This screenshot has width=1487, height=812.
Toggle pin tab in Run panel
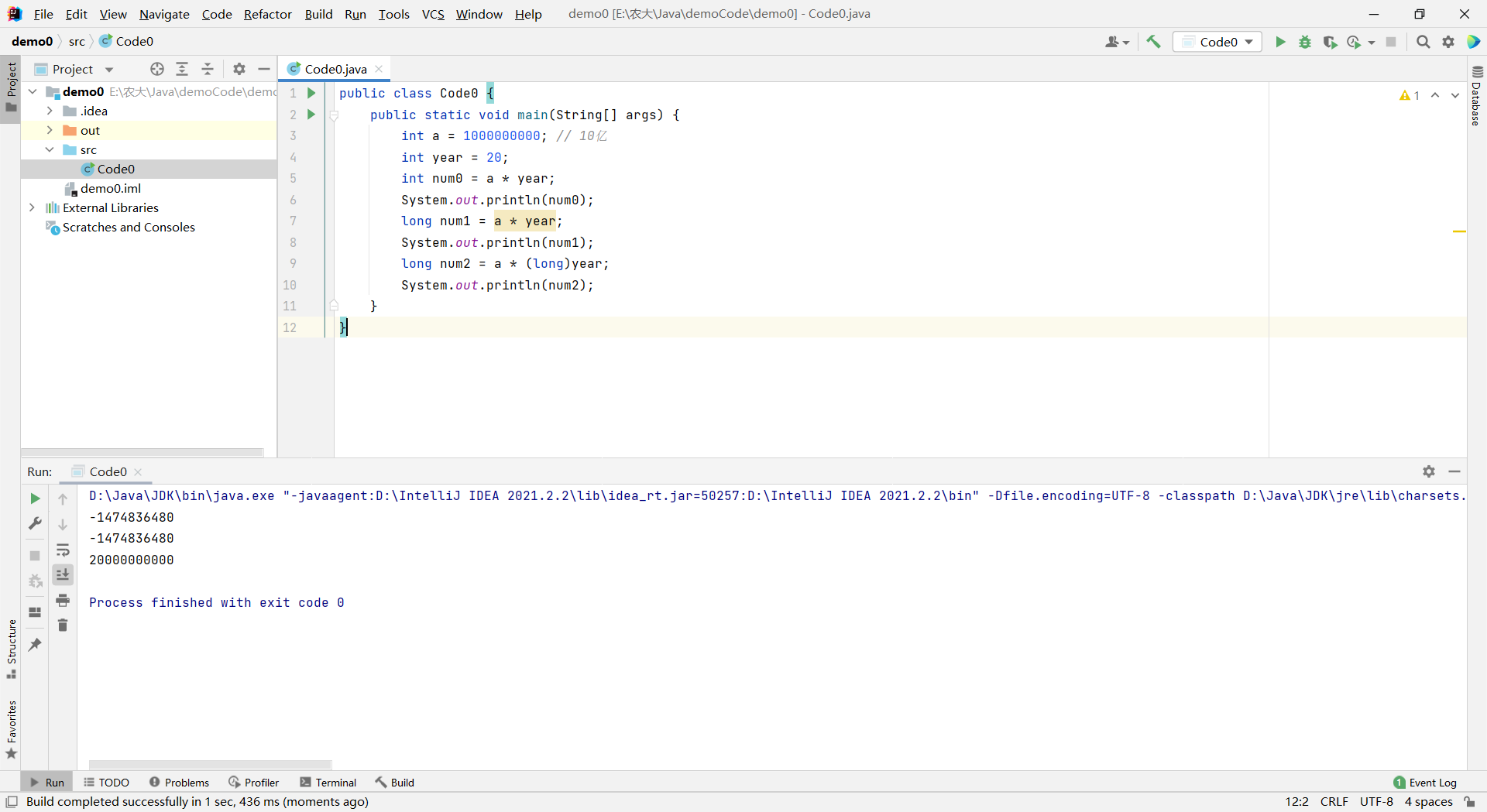[35, 644]
